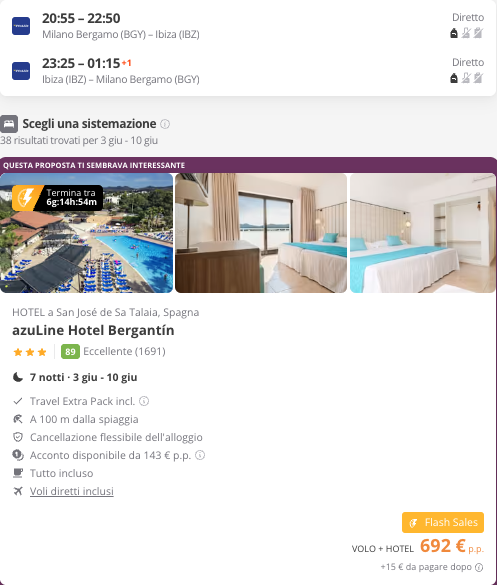Click the Flash Sales badge
Image resolution: width=497 pixels, height=585 pixels.
click(x=443, y=522)
